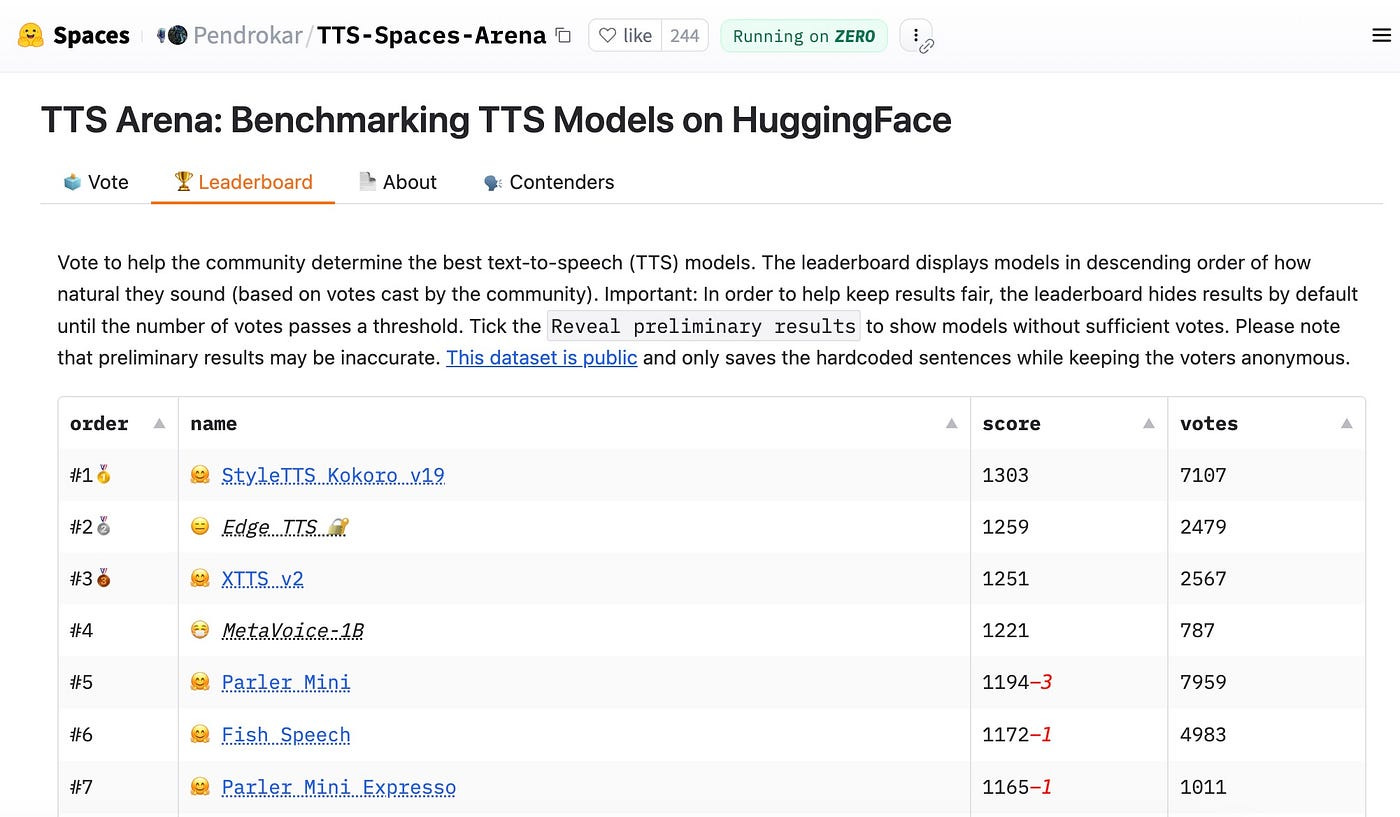The width and height of the screenshot is (1400, 817).
Task: Click the bronze medal icon for #3
Action: [x=104, y=579]
